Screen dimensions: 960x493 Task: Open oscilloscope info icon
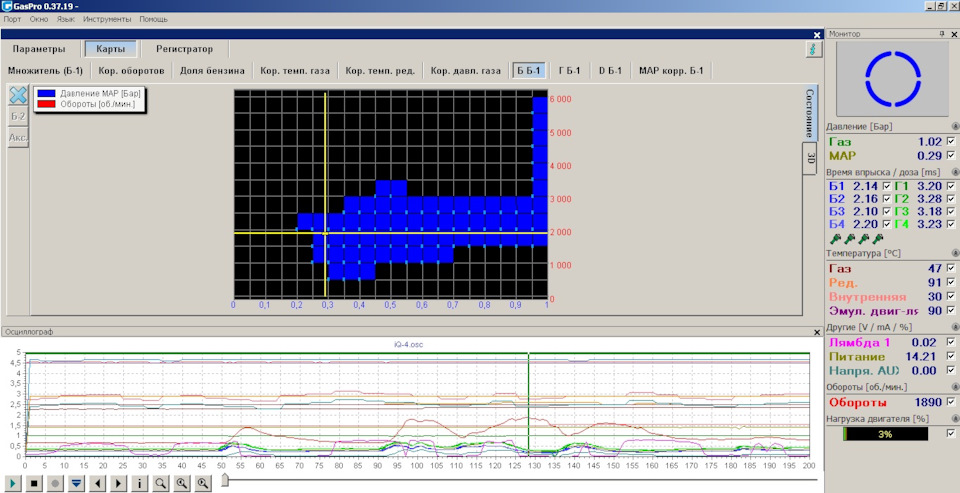tap(139, 483)
